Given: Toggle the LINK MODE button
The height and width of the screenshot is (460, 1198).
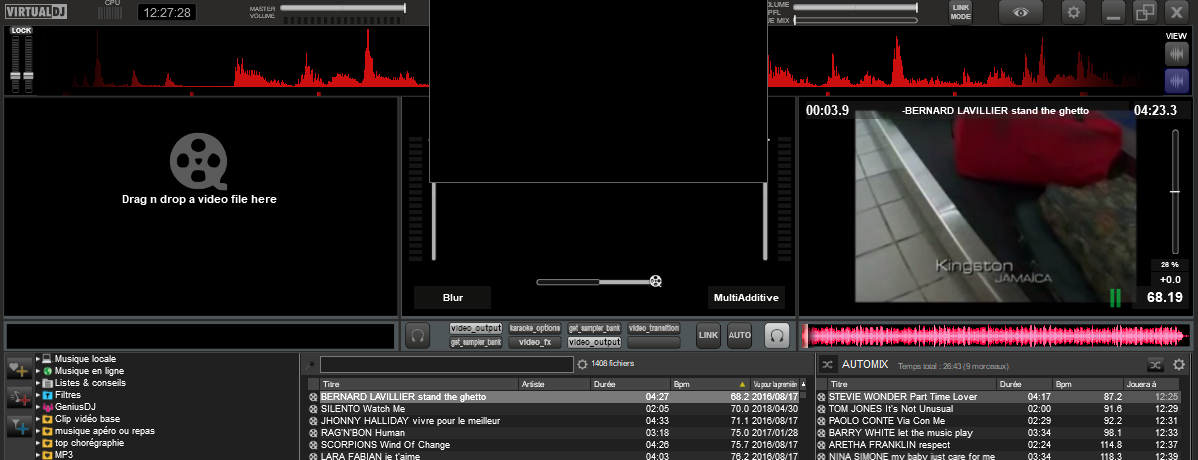Looking at the screenshot, I should (960, 12).
